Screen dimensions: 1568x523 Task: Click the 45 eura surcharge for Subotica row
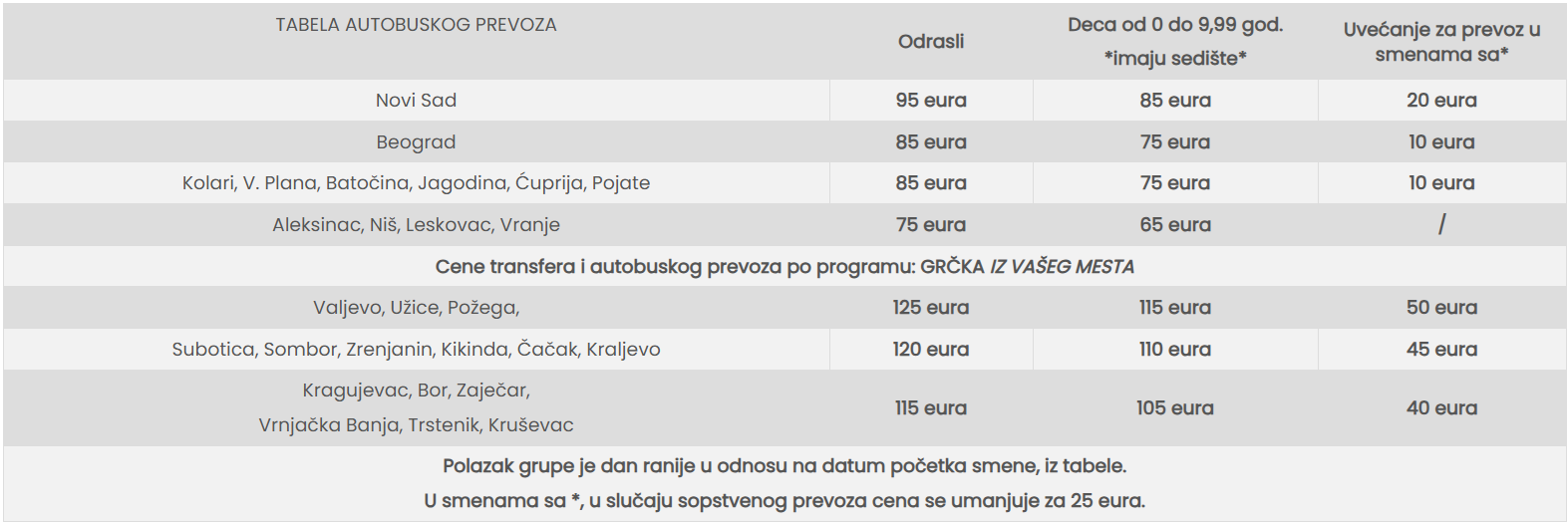[x=1440, y=350]
